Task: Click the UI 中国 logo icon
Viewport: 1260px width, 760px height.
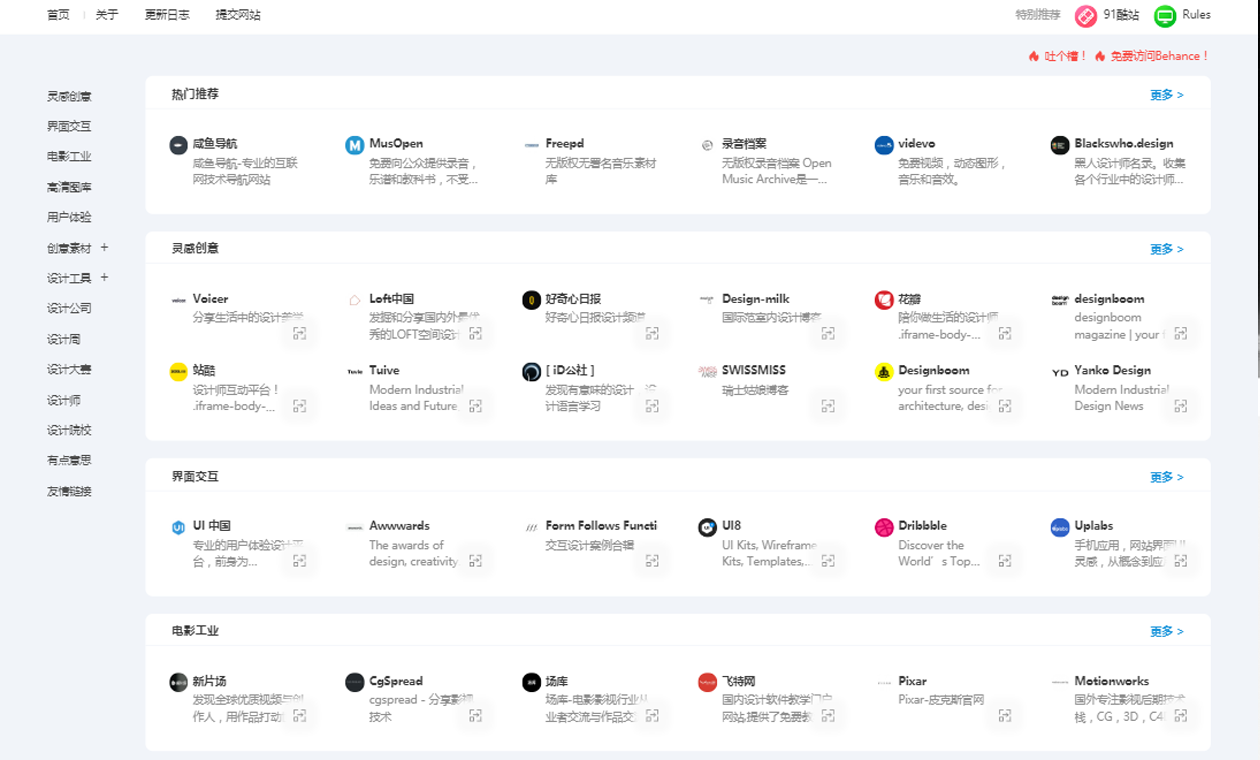Action: click(178, 527)
